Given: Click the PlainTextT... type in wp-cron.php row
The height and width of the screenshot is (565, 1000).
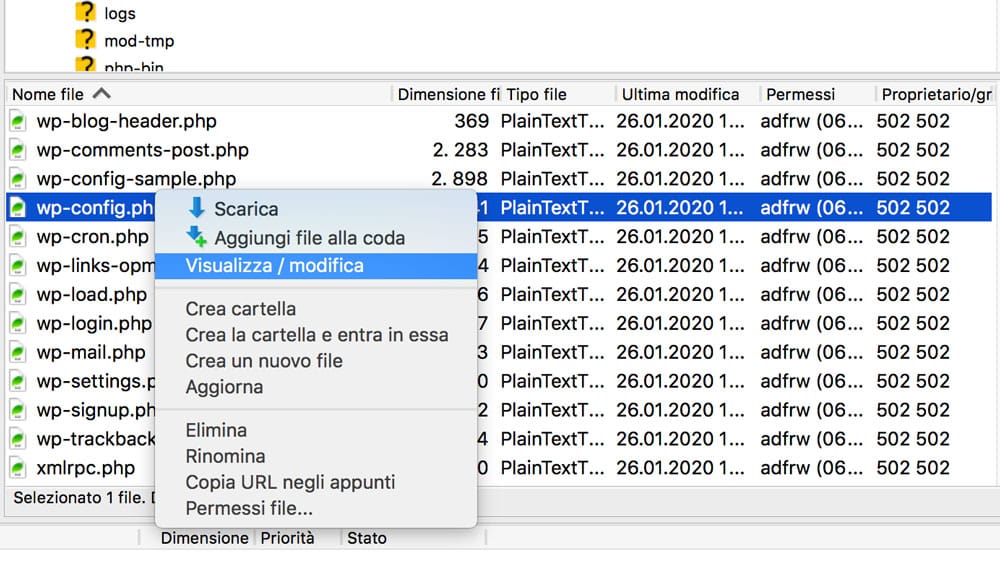Looking at the screenshot, I should pyautogui.click(x=552, y=237).
